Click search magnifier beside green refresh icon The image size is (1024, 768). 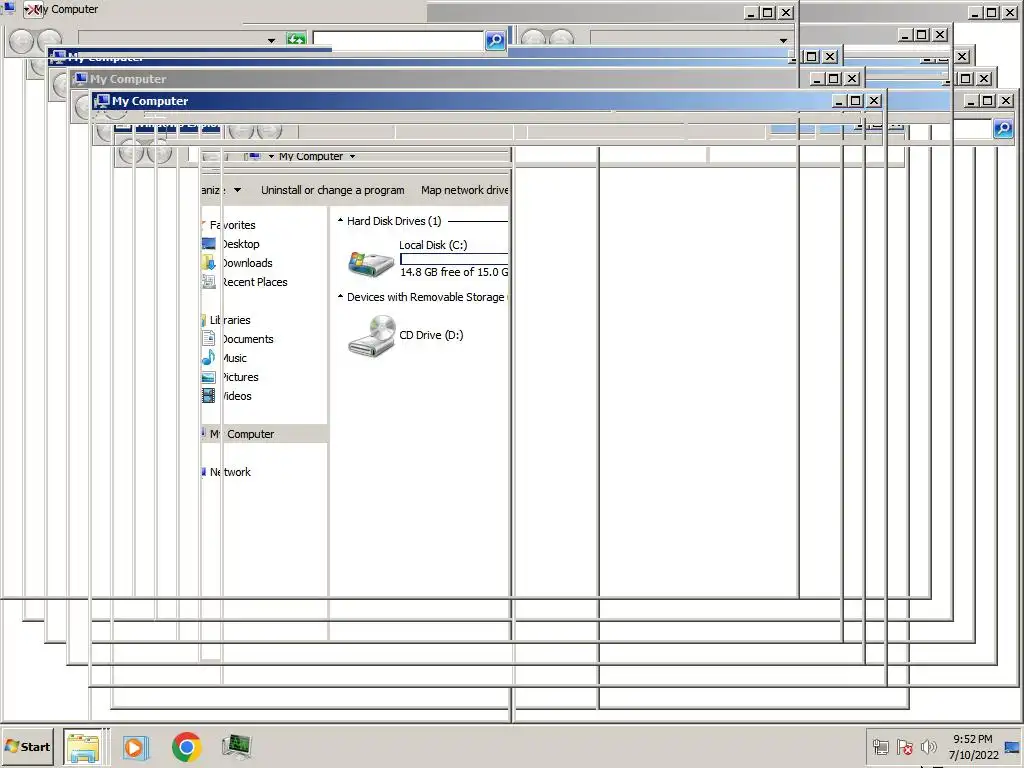click(496, 40)
